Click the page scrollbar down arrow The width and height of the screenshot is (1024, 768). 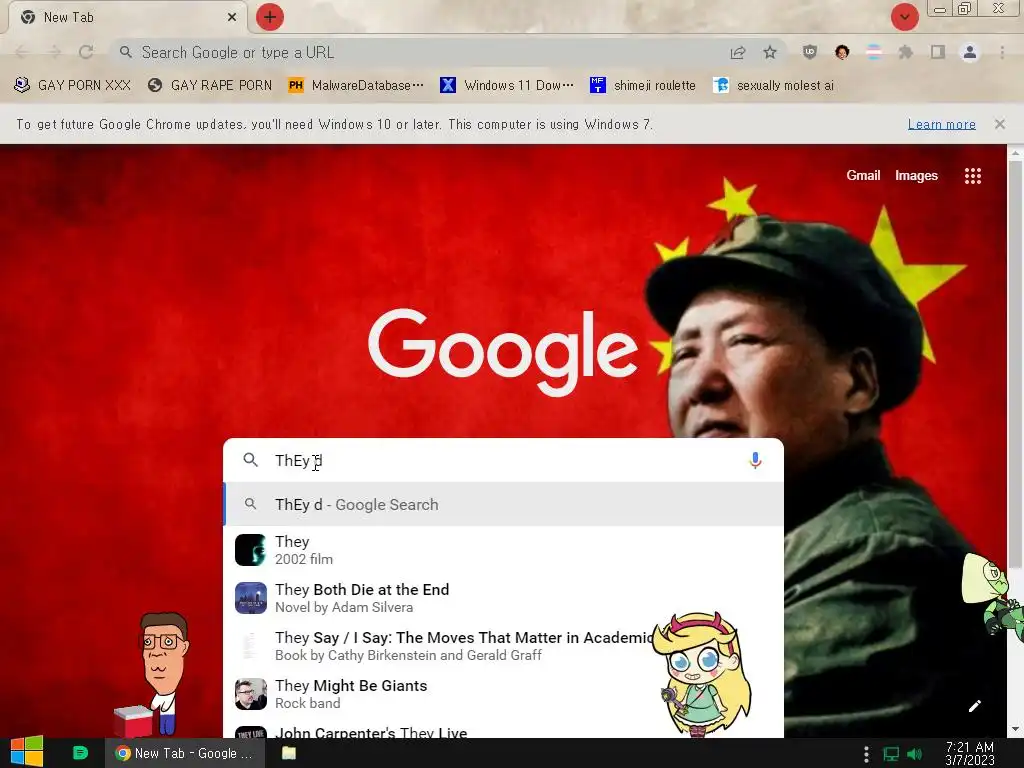[1015, 729]
